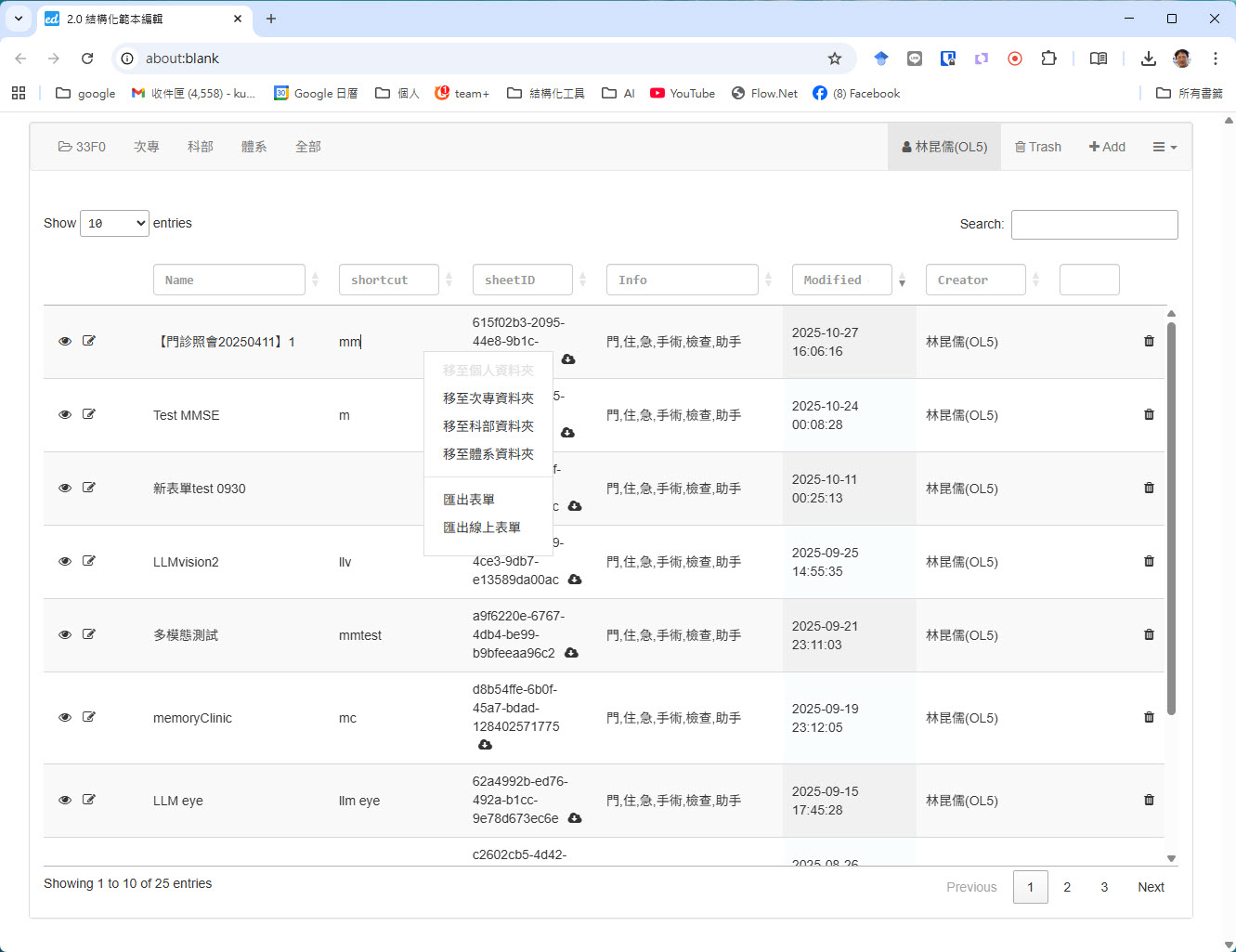The width and height of the screenshot is (1236, 952).
Task: Select 移至科部資料夾 from context menu
Action: click(x=488, y=426)
